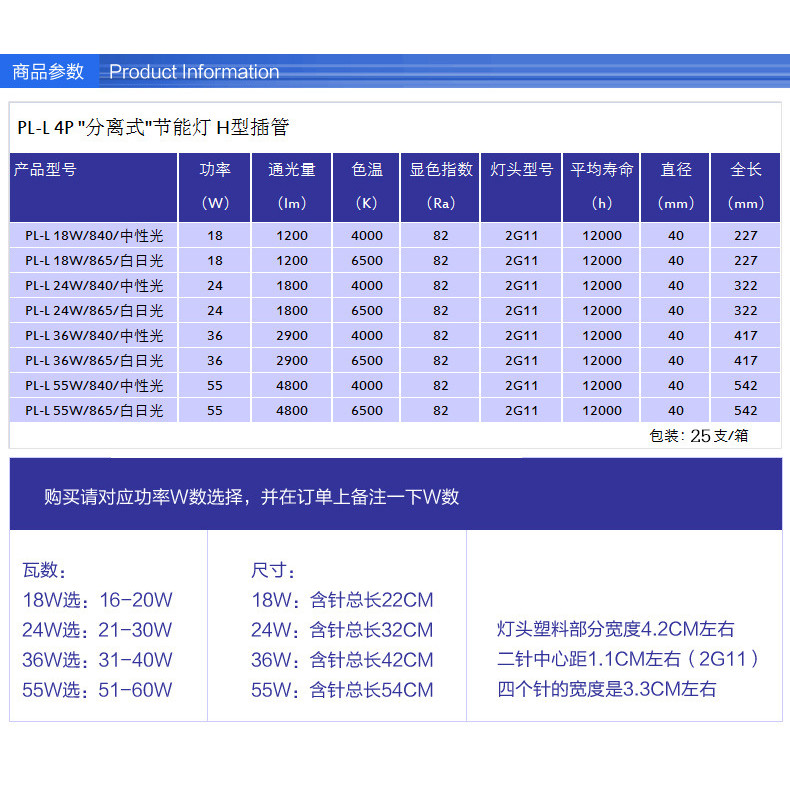
Task: Click the 显色指数 (Ra) column header
Action: pyautogui.click(x=440, y=186)
